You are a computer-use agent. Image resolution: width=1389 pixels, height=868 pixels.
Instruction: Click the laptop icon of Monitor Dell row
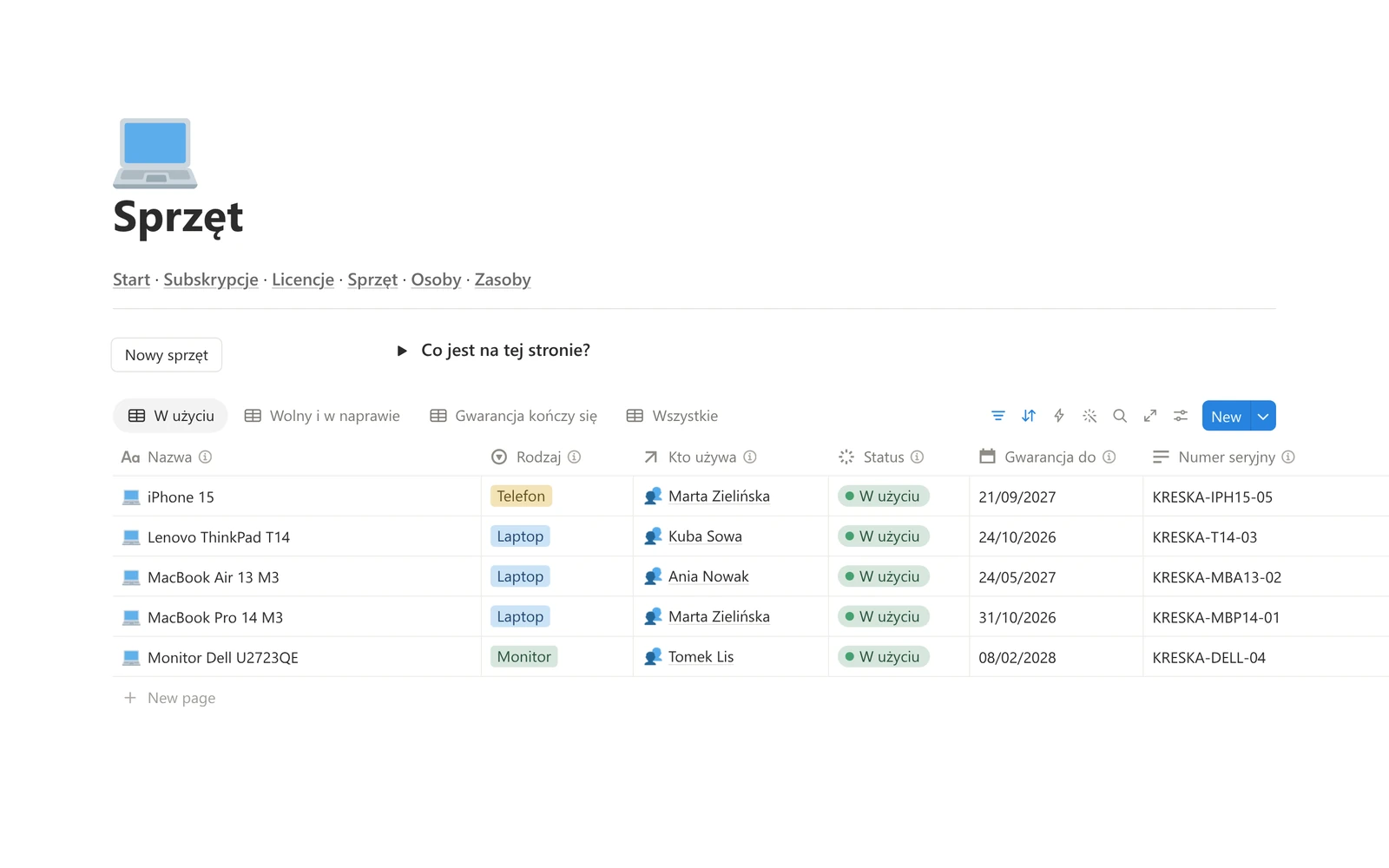tap(131, 657)
